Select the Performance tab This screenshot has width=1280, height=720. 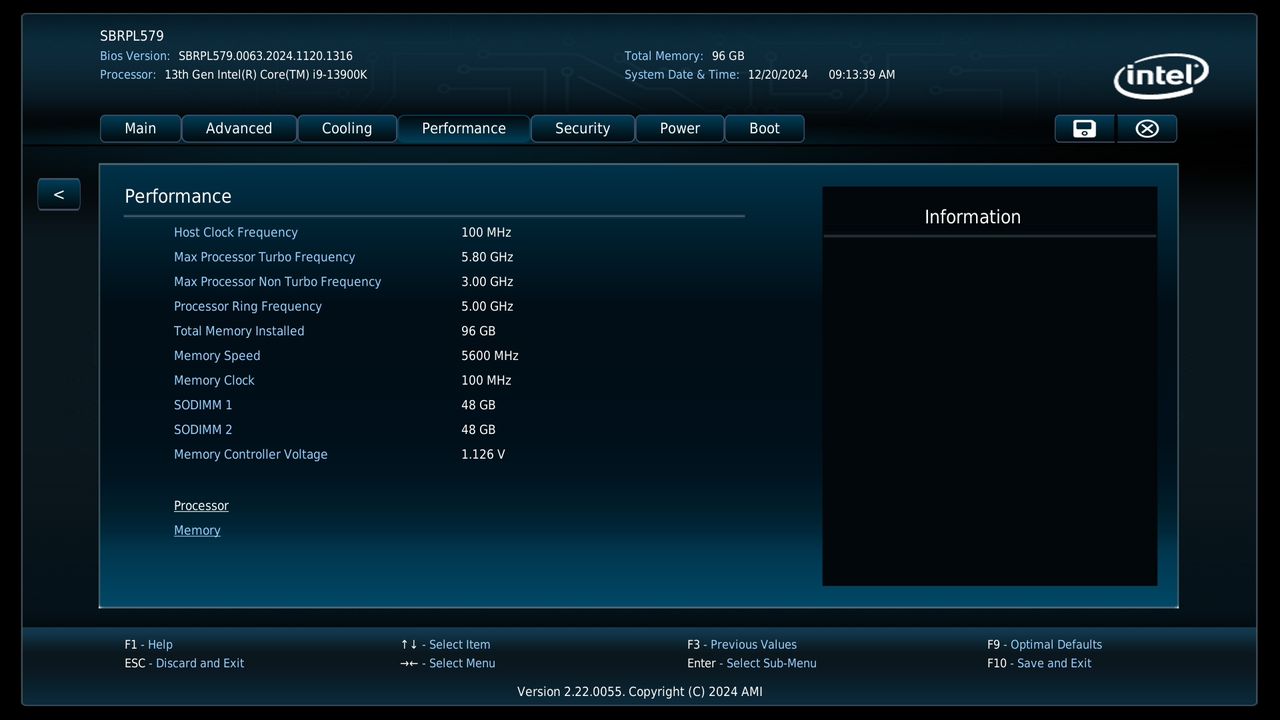[x=464, y=128]
